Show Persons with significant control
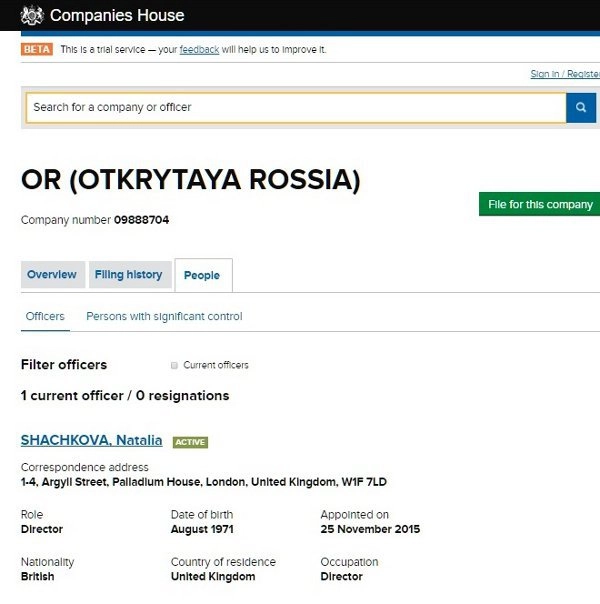This screenshot has width=600, height=604. coord(164,317)
